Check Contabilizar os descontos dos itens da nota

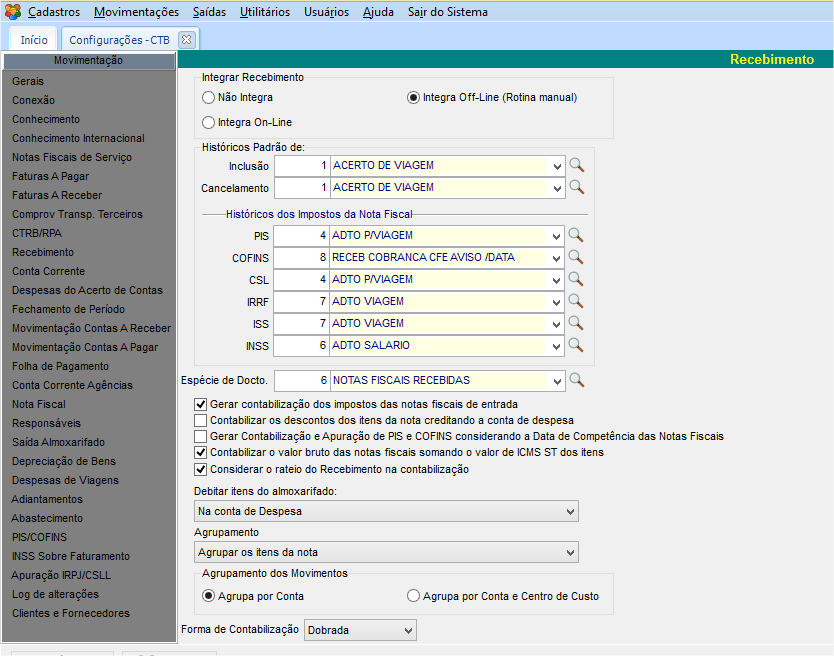[201, 420]
